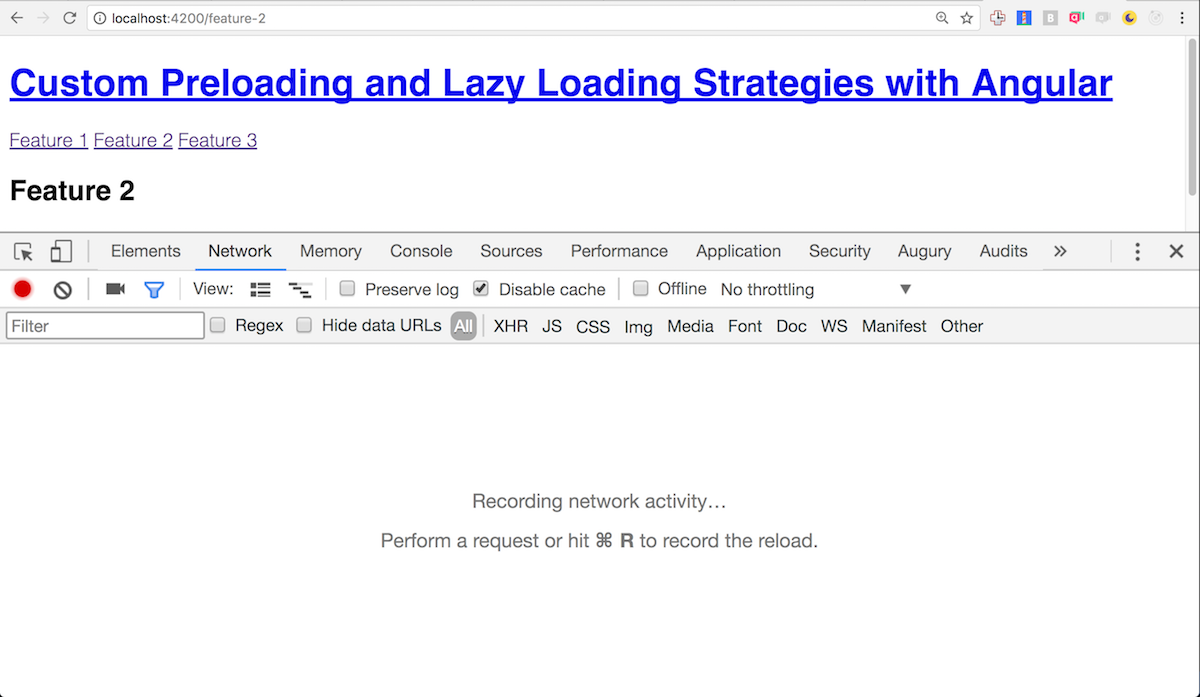Click the zoom magnifier icon in address bar
Viewport: 1200px width, 697px height.
pyautogui.click(x=942, y=18)
